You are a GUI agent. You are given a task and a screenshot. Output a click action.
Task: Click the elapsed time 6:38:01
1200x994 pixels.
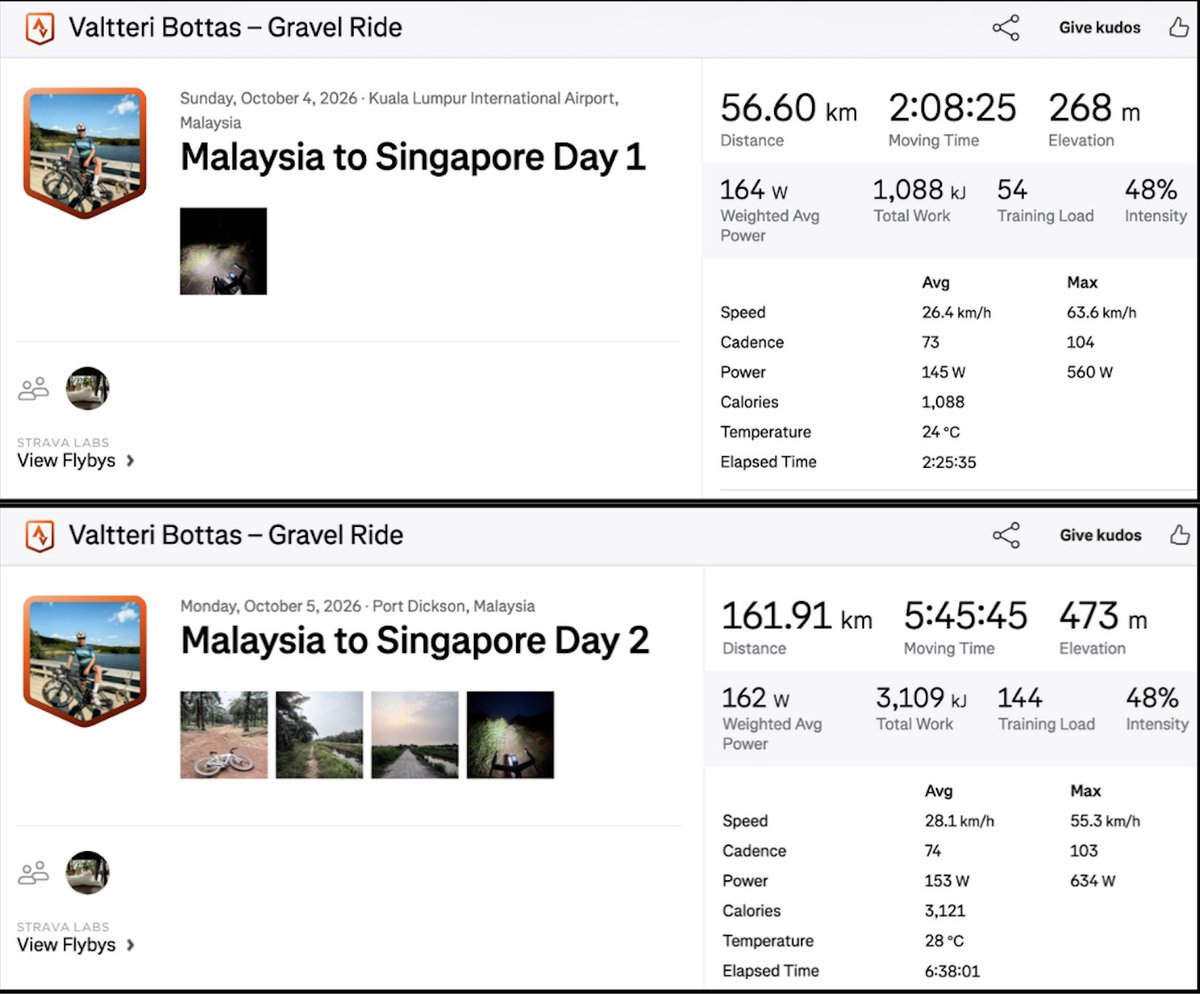point(954,971)
